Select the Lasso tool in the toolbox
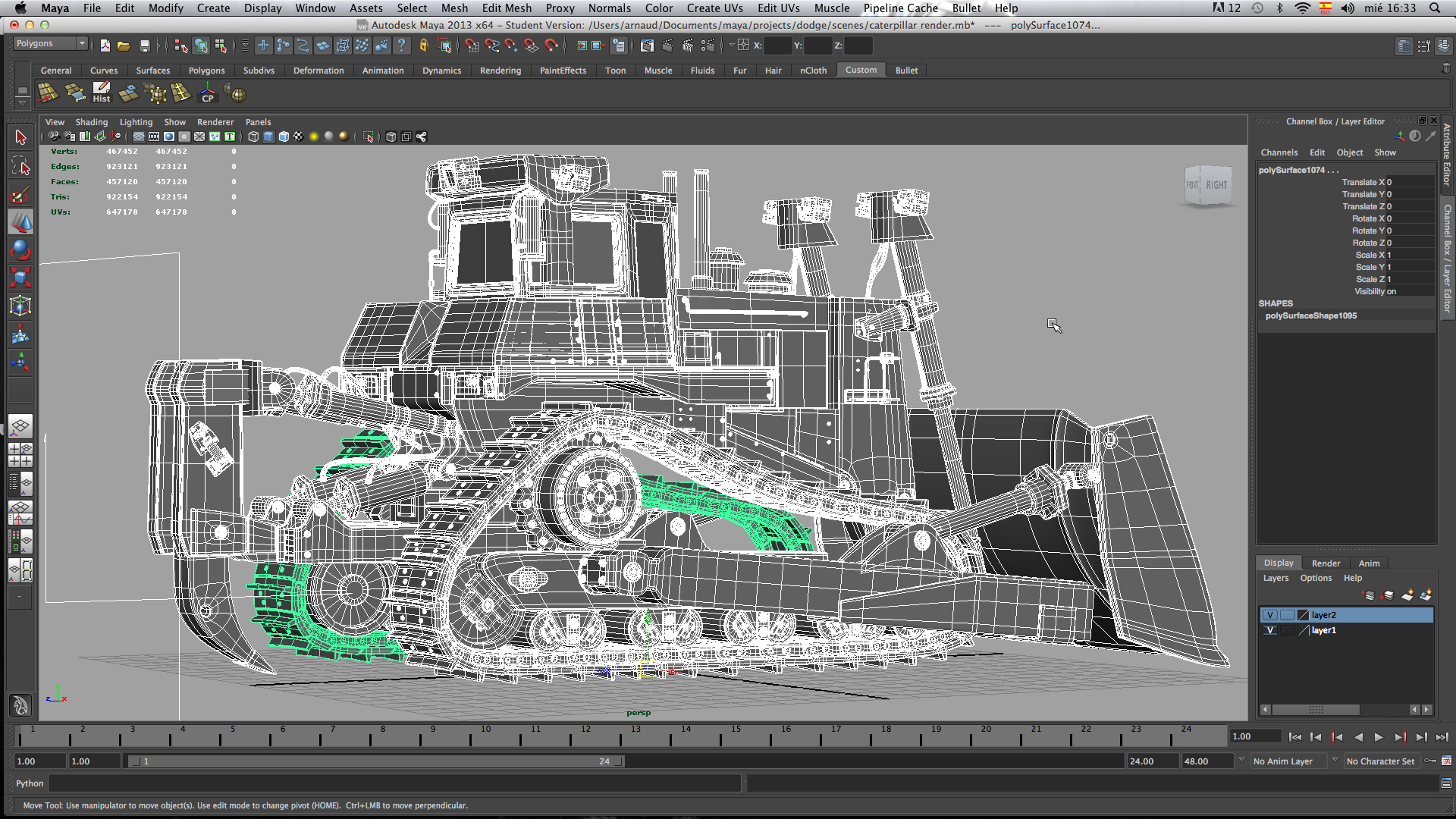 (x=20, y=166)
